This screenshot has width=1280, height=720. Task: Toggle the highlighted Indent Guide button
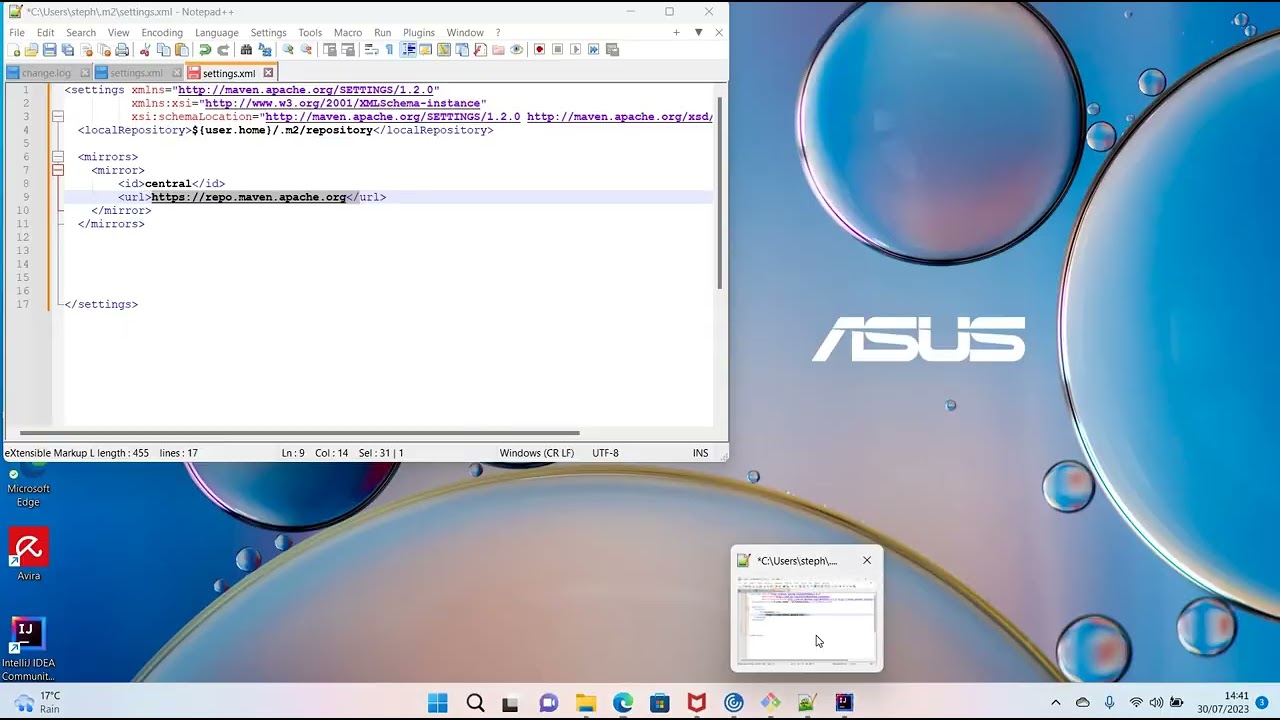408,49
